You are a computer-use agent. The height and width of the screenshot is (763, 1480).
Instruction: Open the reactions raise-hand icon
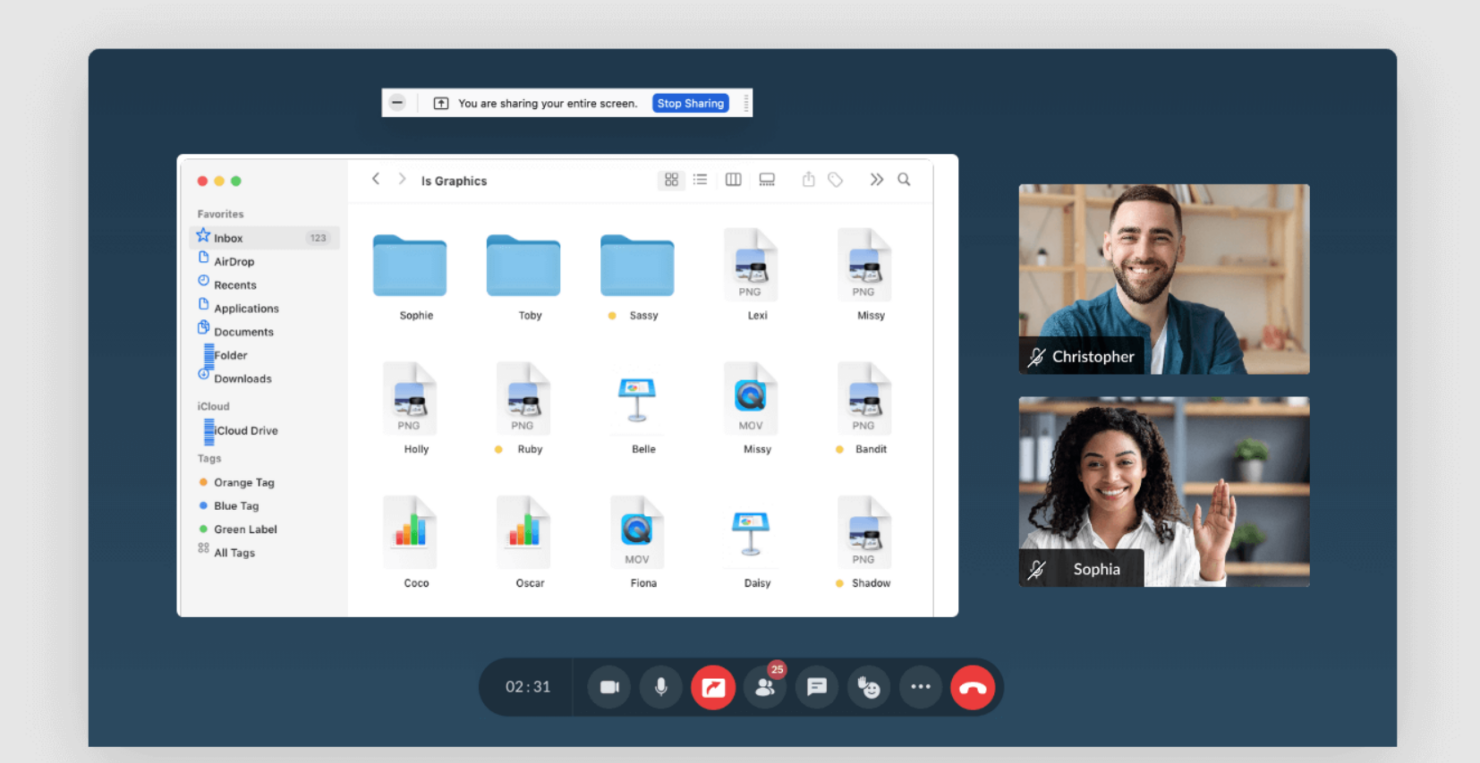868,687
